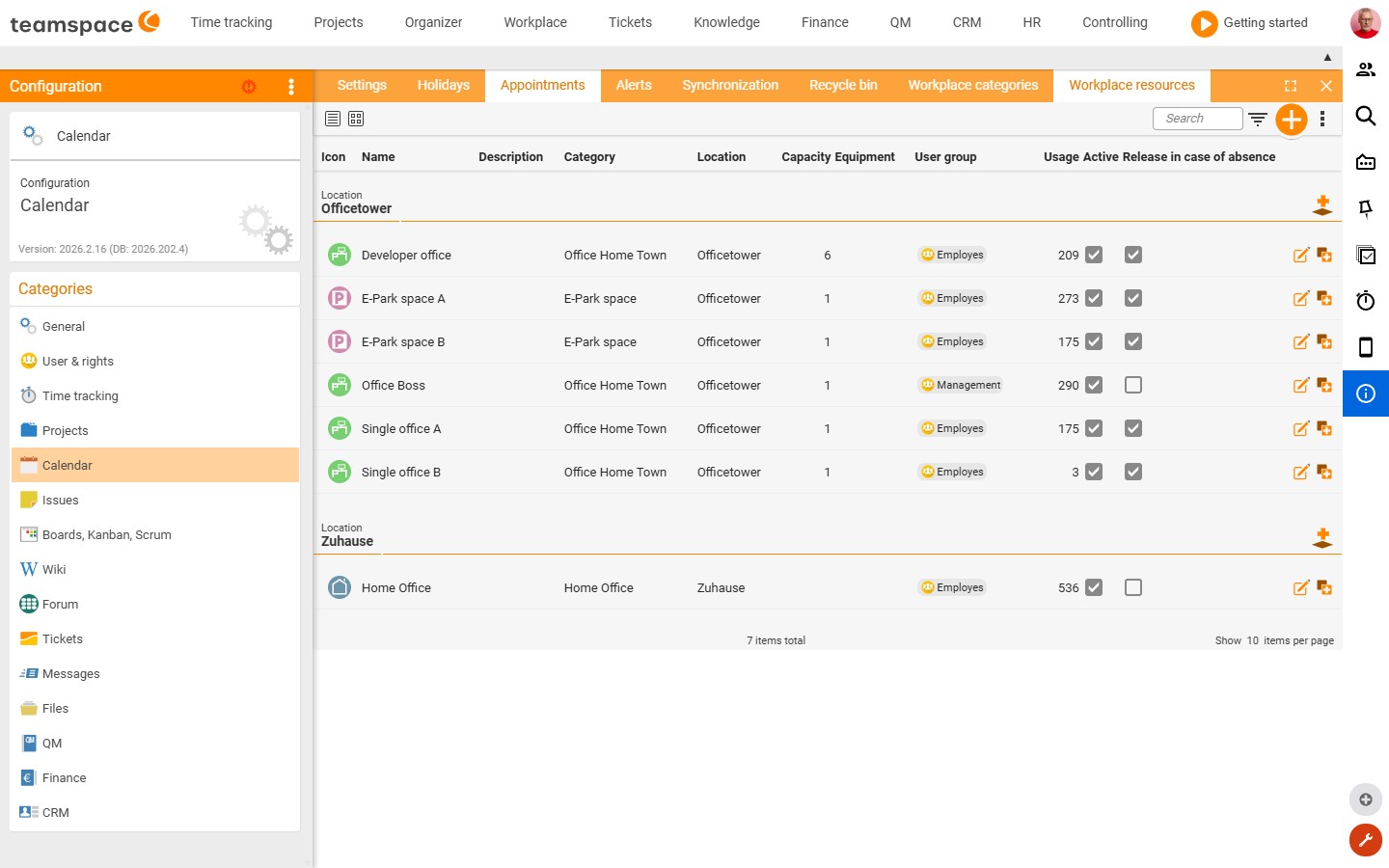Toggle Active checkbox for Single office A
The image size is (1389, 868).
[x=1094, y=428]
